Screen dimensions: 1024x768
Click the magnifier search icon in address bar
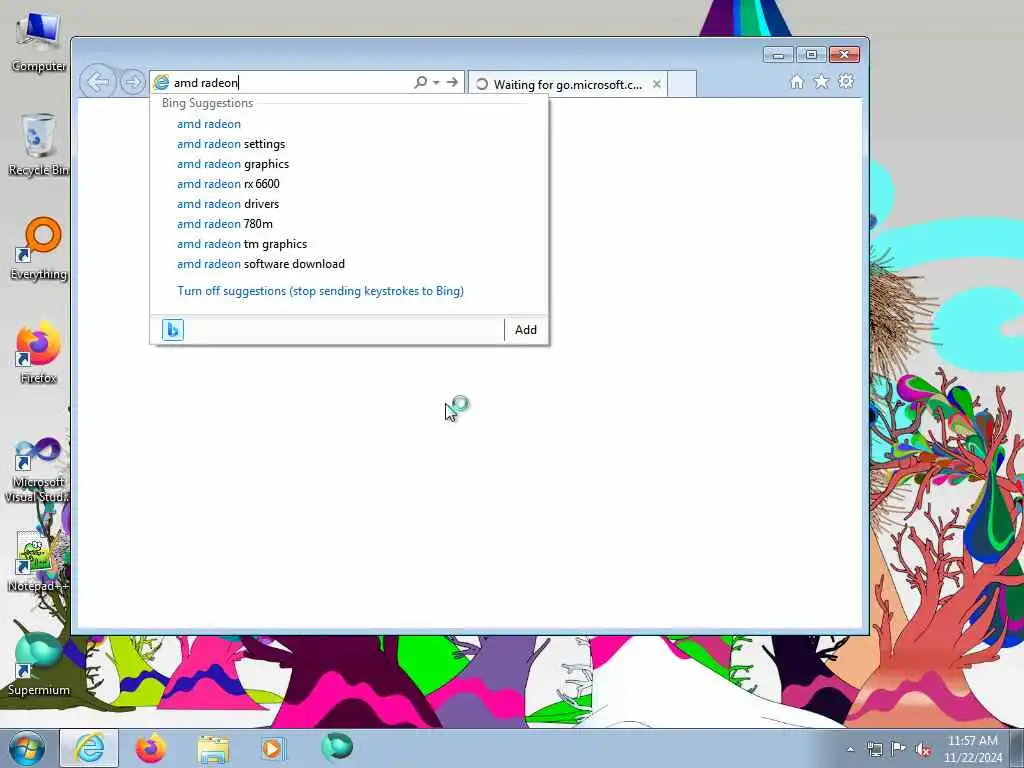click(x=421, y=82)
